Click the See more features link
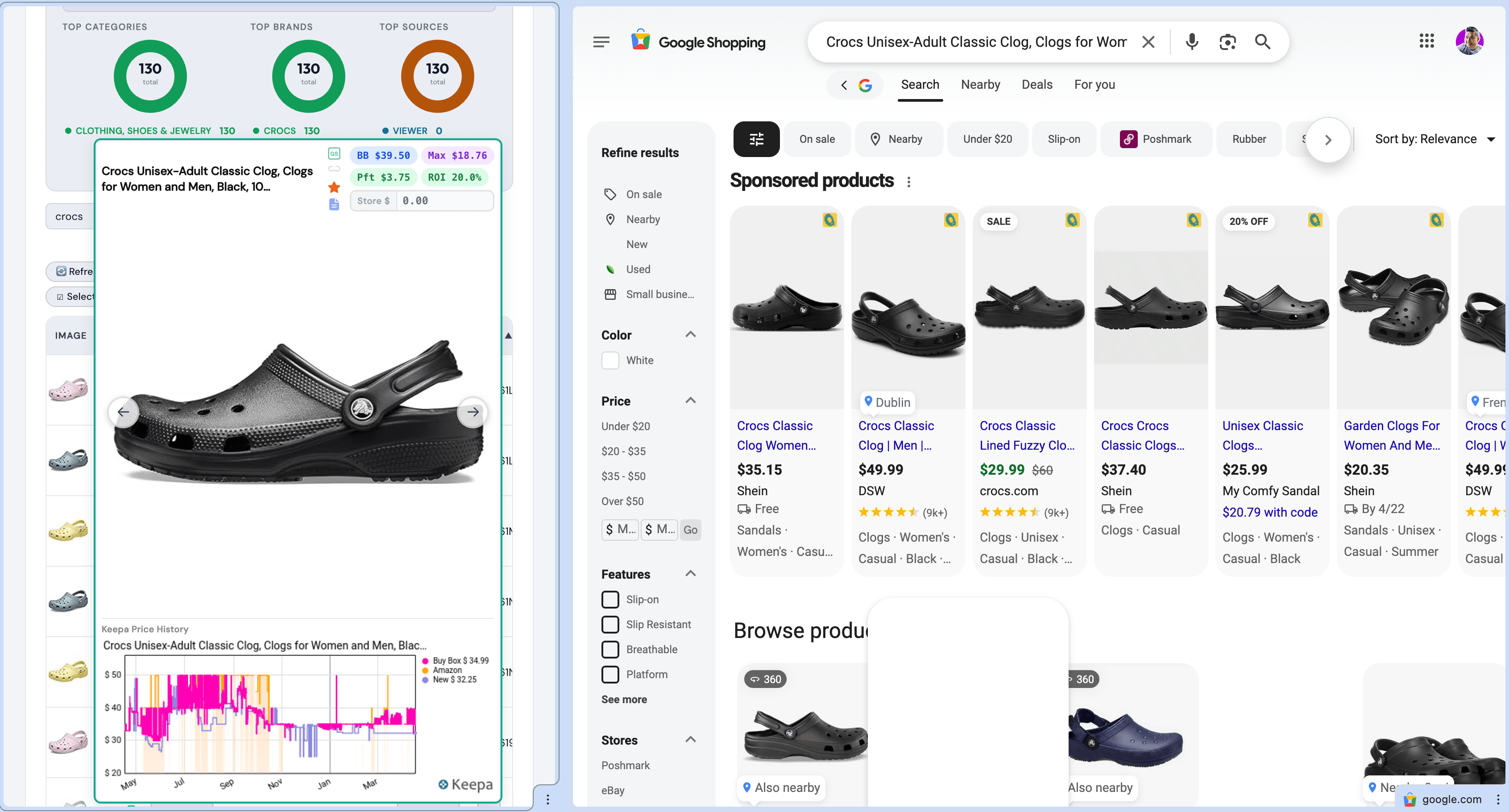The image size is (1509, 812). (x=623, y=699)
